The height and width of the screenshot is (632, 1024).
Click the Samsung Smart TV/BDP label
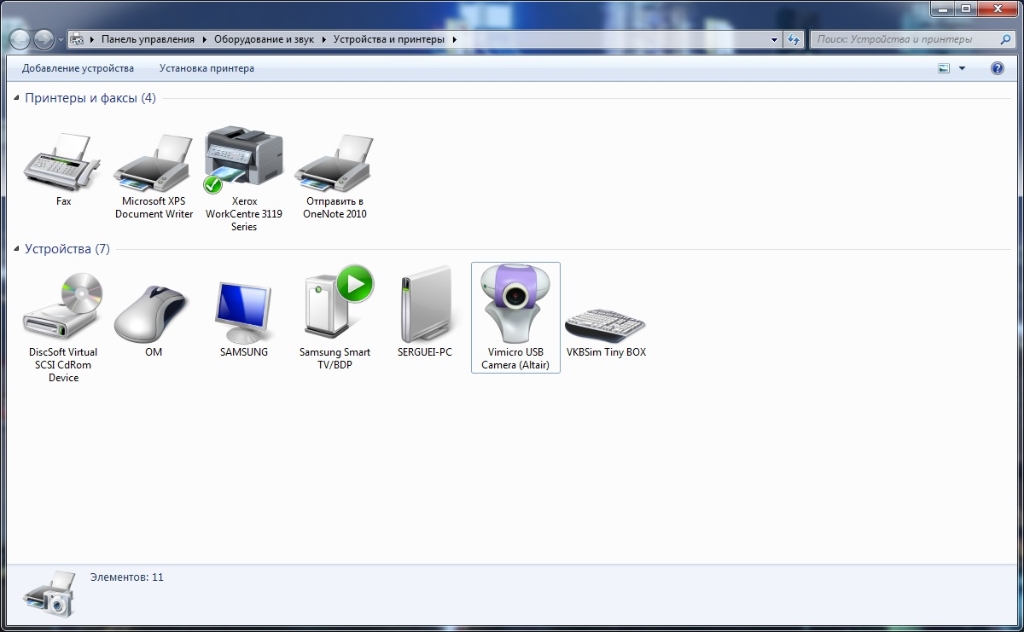pos(334,358)
